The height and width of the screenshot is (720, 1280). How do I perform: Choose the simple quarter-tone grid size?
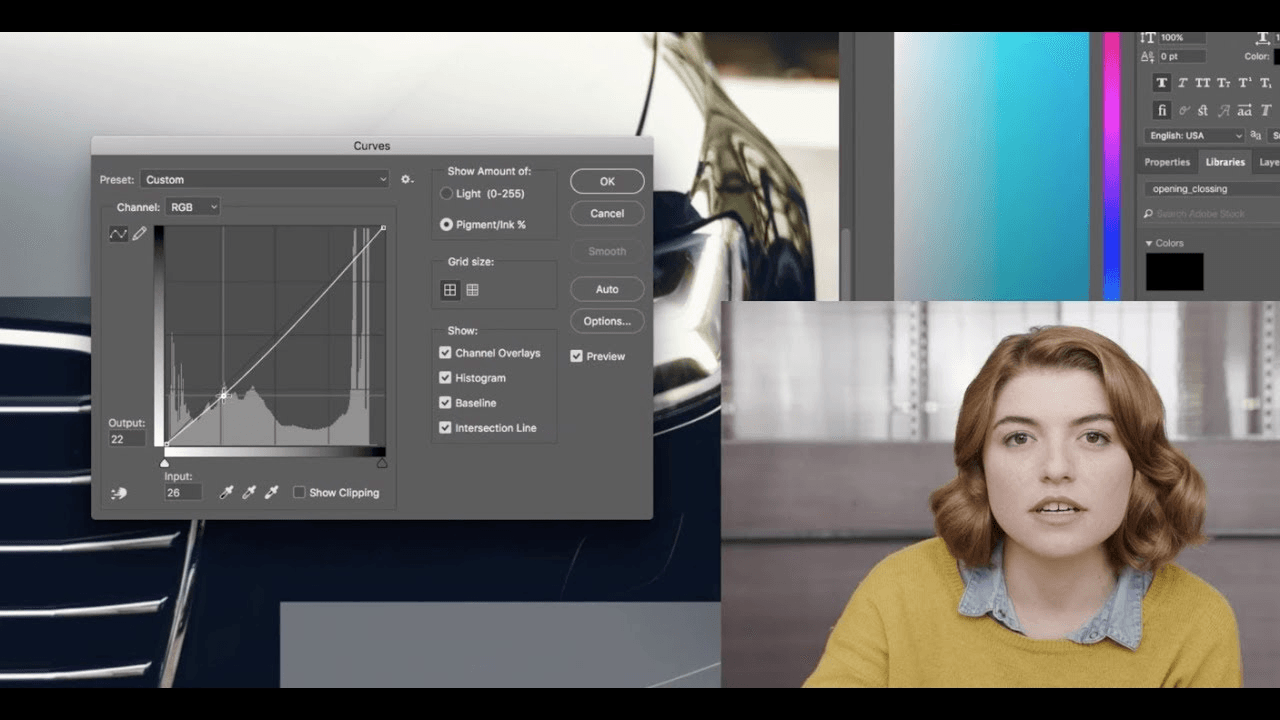tap(450, 290)
